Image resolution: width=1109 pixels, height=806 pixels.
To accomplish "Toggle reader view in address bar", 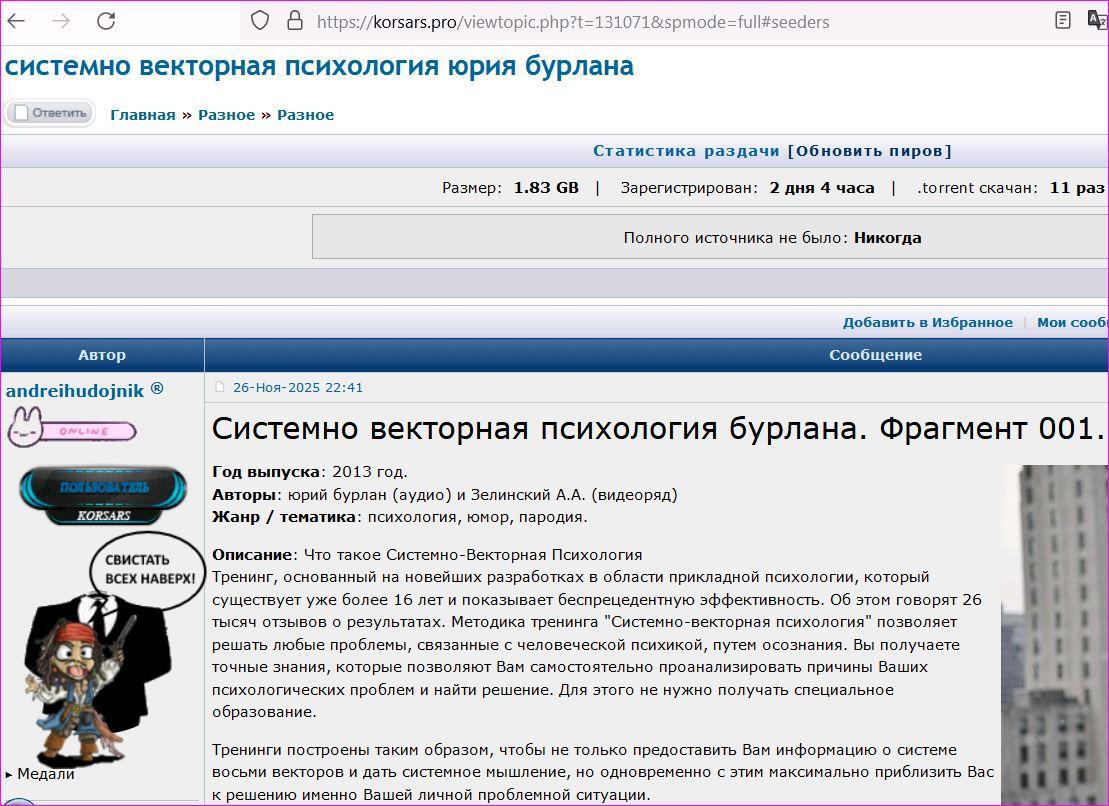I will tap(1063, 20).
